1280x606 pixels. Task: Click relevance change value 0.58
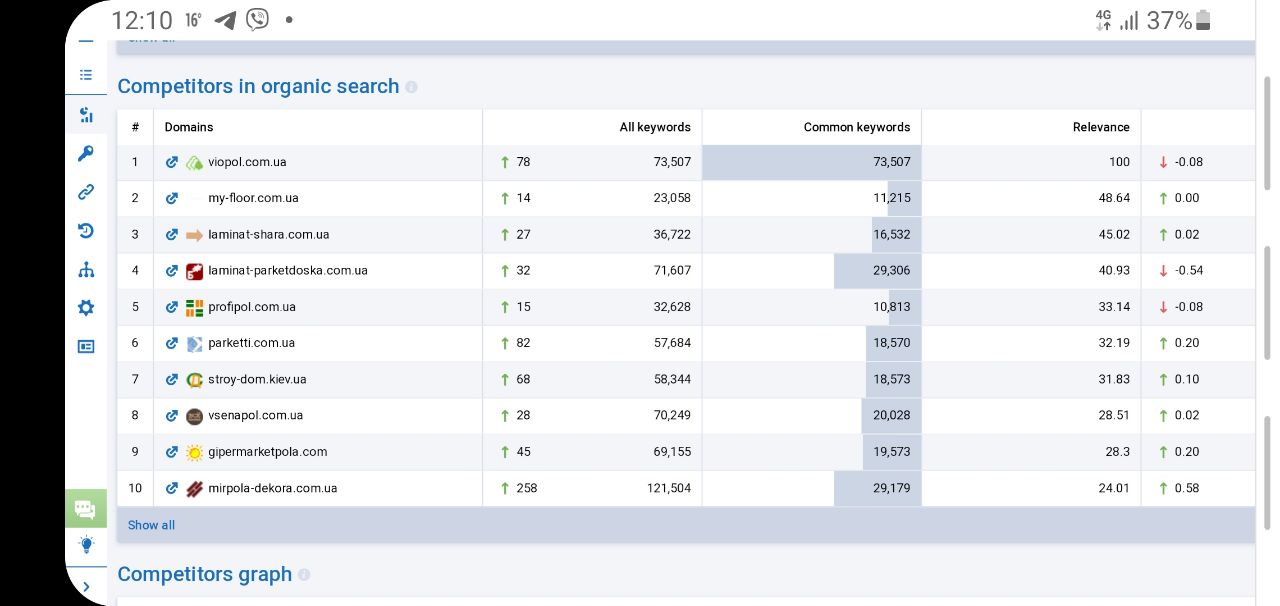coord(1187,489)
